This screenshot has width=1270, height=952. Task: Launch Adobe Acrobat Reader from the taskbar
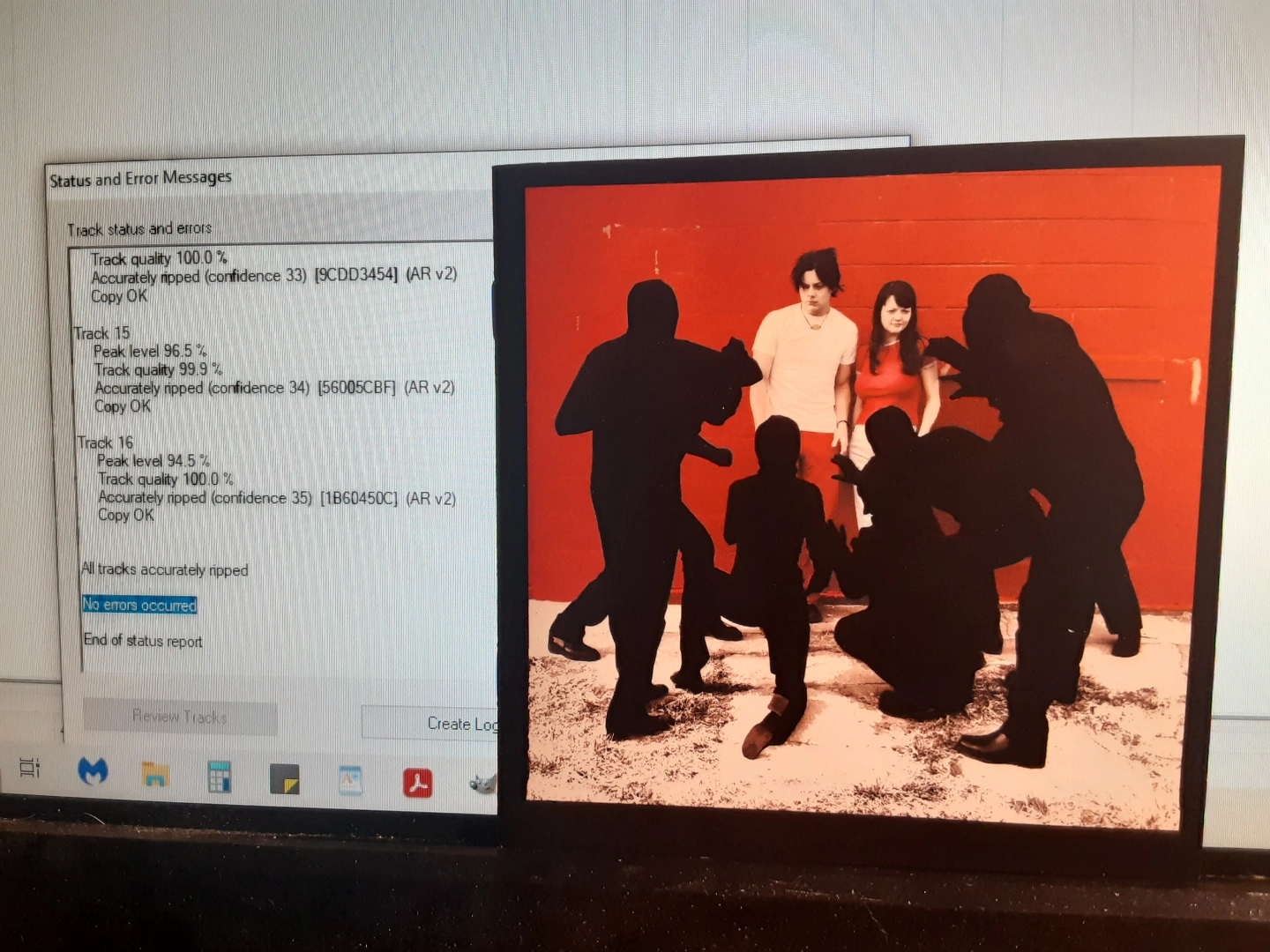pyautogui.click(x=417, y=783)
